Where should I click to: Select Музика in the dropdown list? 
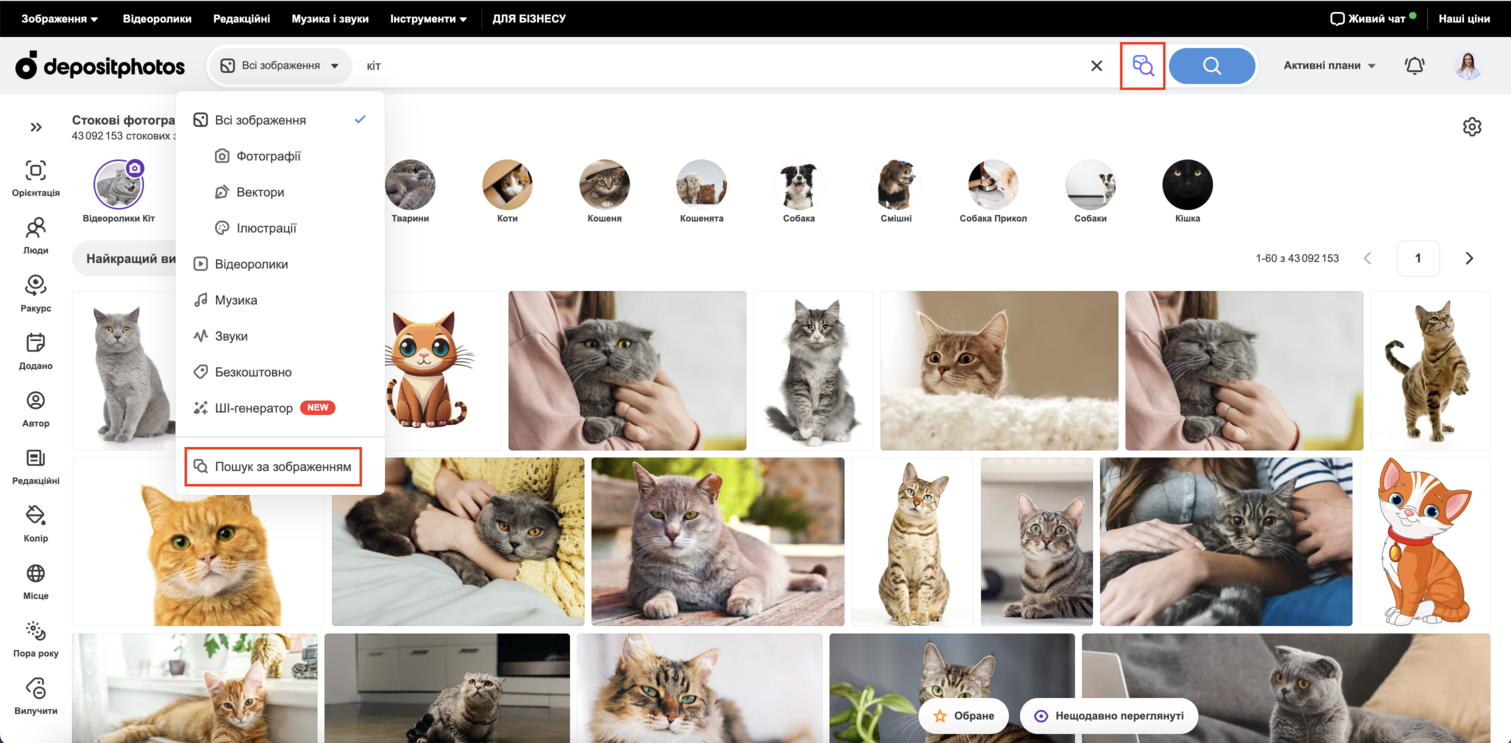click(x=280, y=300)
